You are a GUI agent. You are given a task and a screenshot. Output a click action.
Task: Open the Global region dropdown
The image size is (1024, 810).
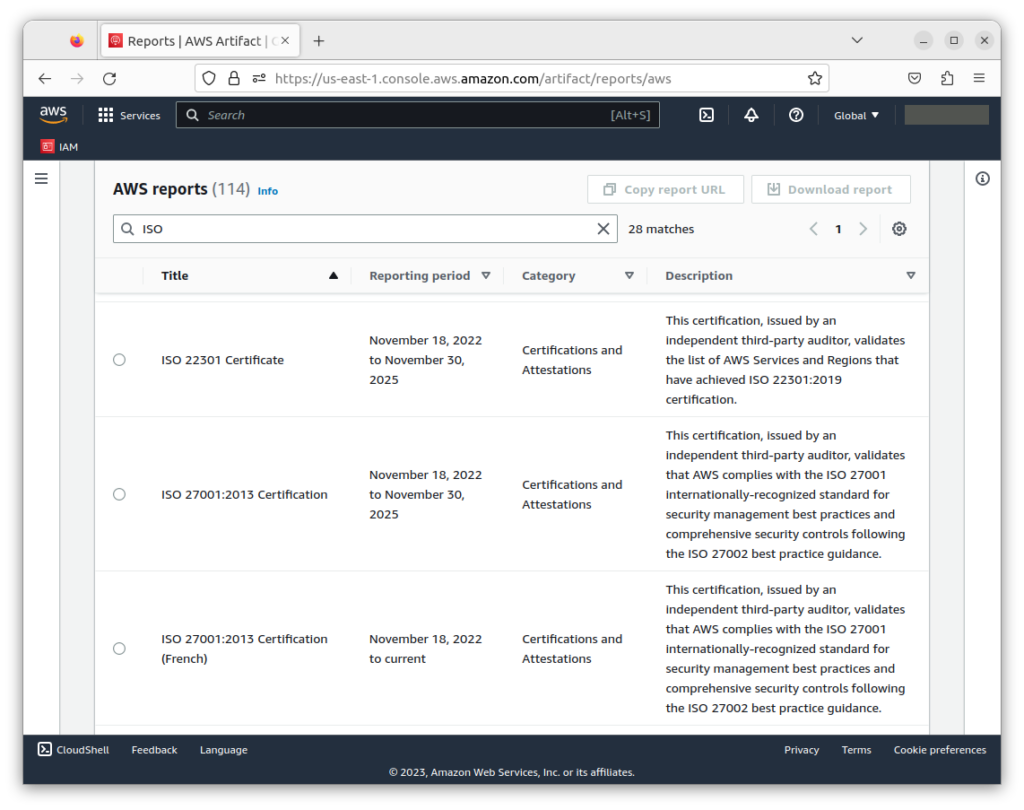tap(855, 115)
